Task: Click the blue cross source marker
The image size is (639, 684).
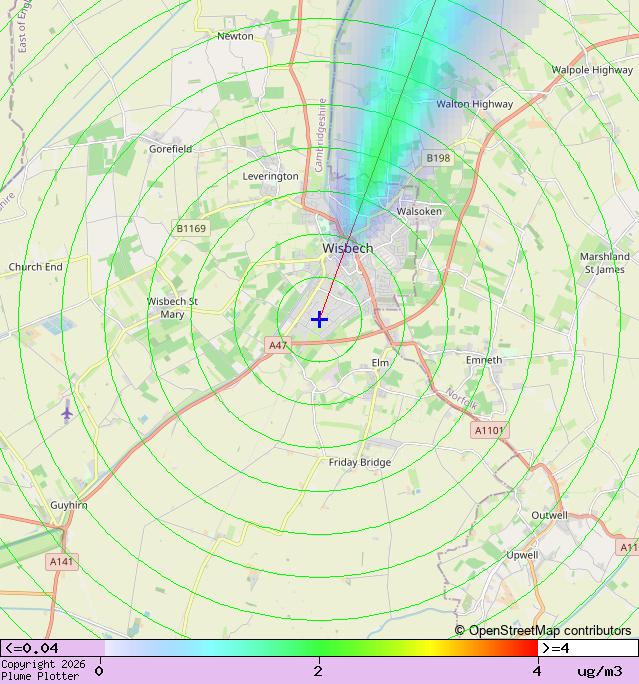Action: [319, 319]
